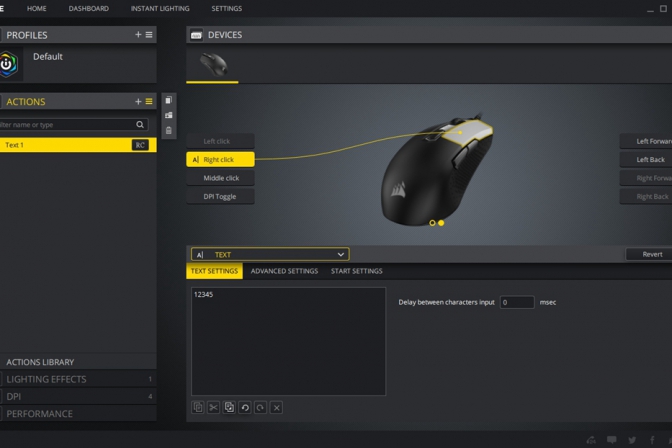Select the mouse device thumbnail

click(x=213, y=64)
